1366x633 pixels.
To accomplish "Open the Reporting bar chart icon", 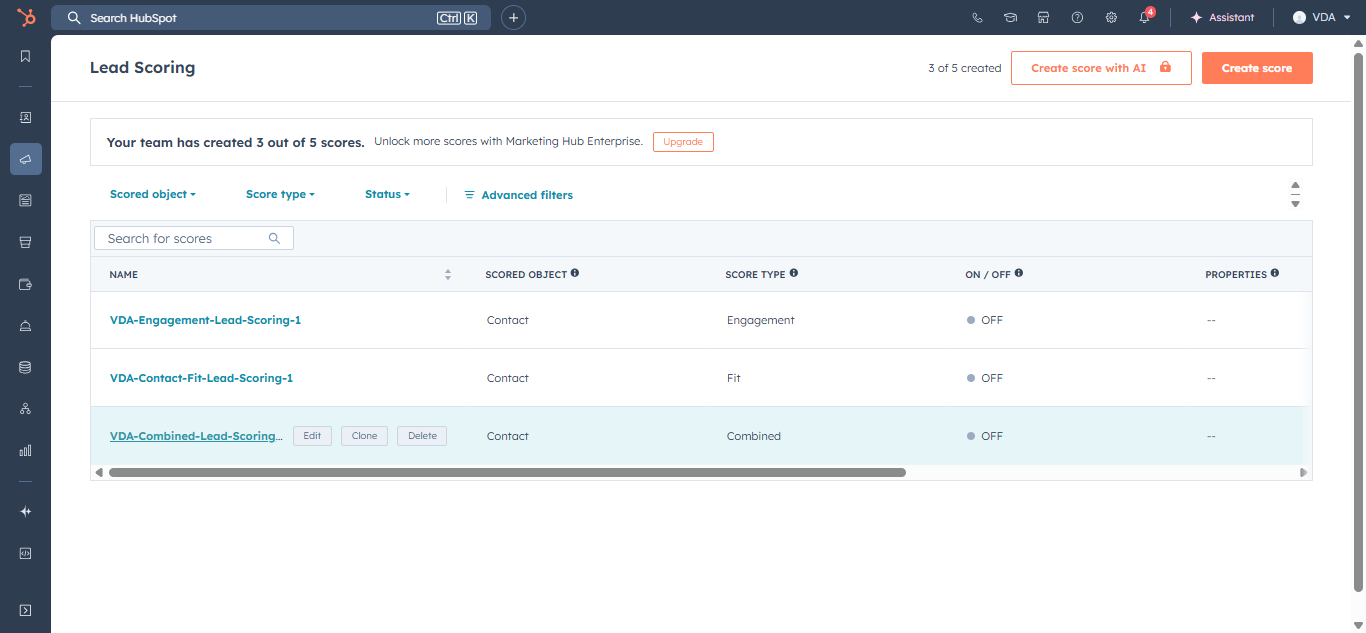I will click(26, 451).
